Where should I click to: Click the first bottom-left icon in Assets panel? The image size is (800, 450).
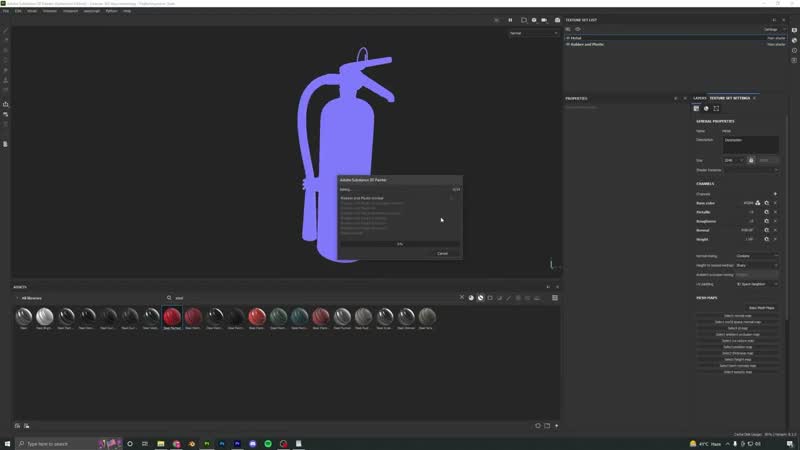17,426
